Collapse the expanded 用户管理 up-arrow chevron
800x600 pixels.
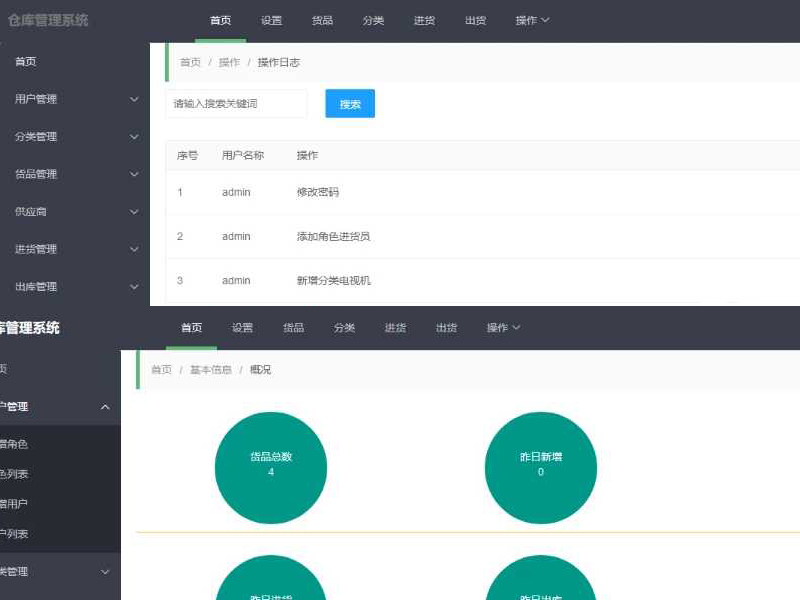click(105, 407)
